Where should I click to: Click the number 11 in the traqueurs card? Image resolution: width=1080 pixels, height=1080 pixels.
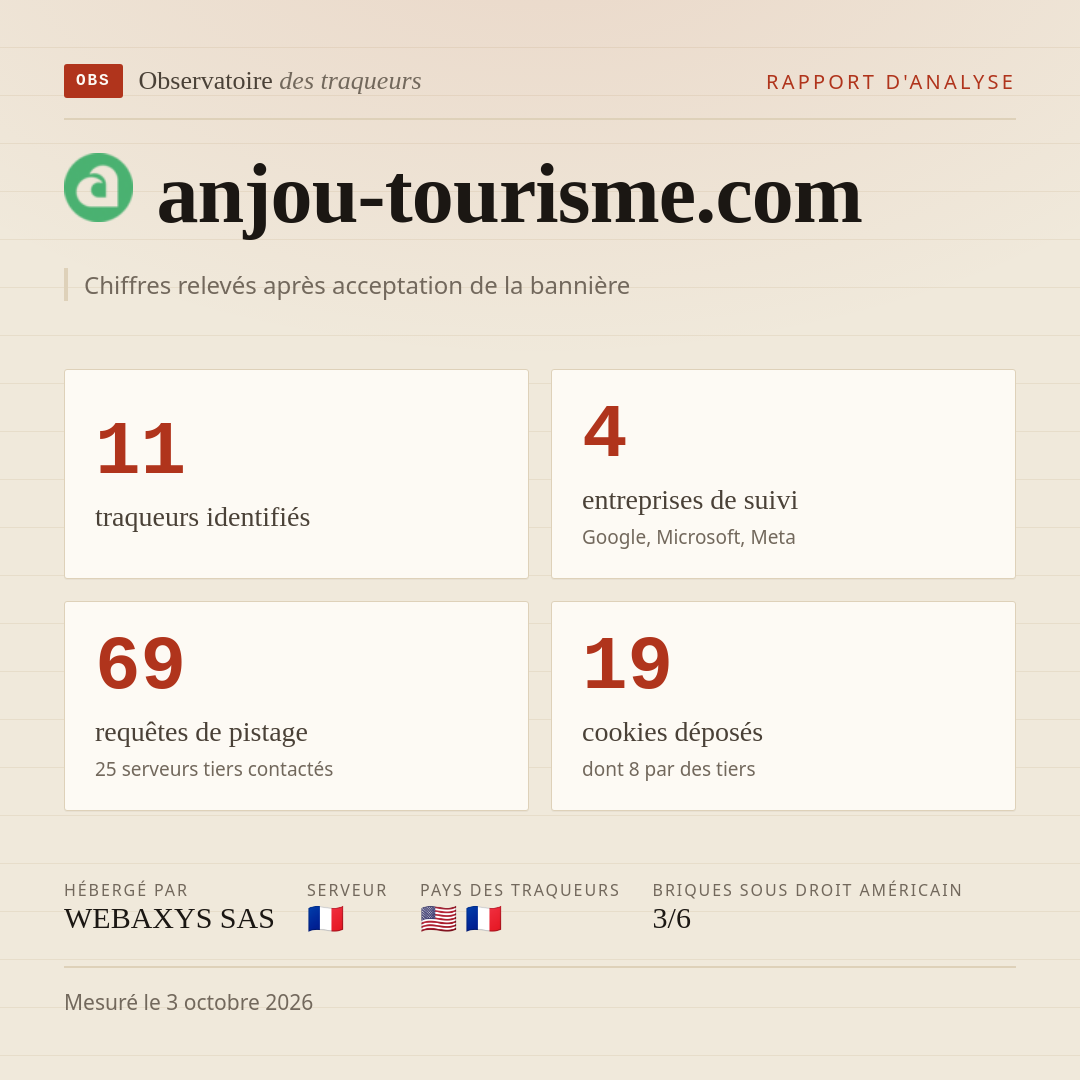(141, 450)
